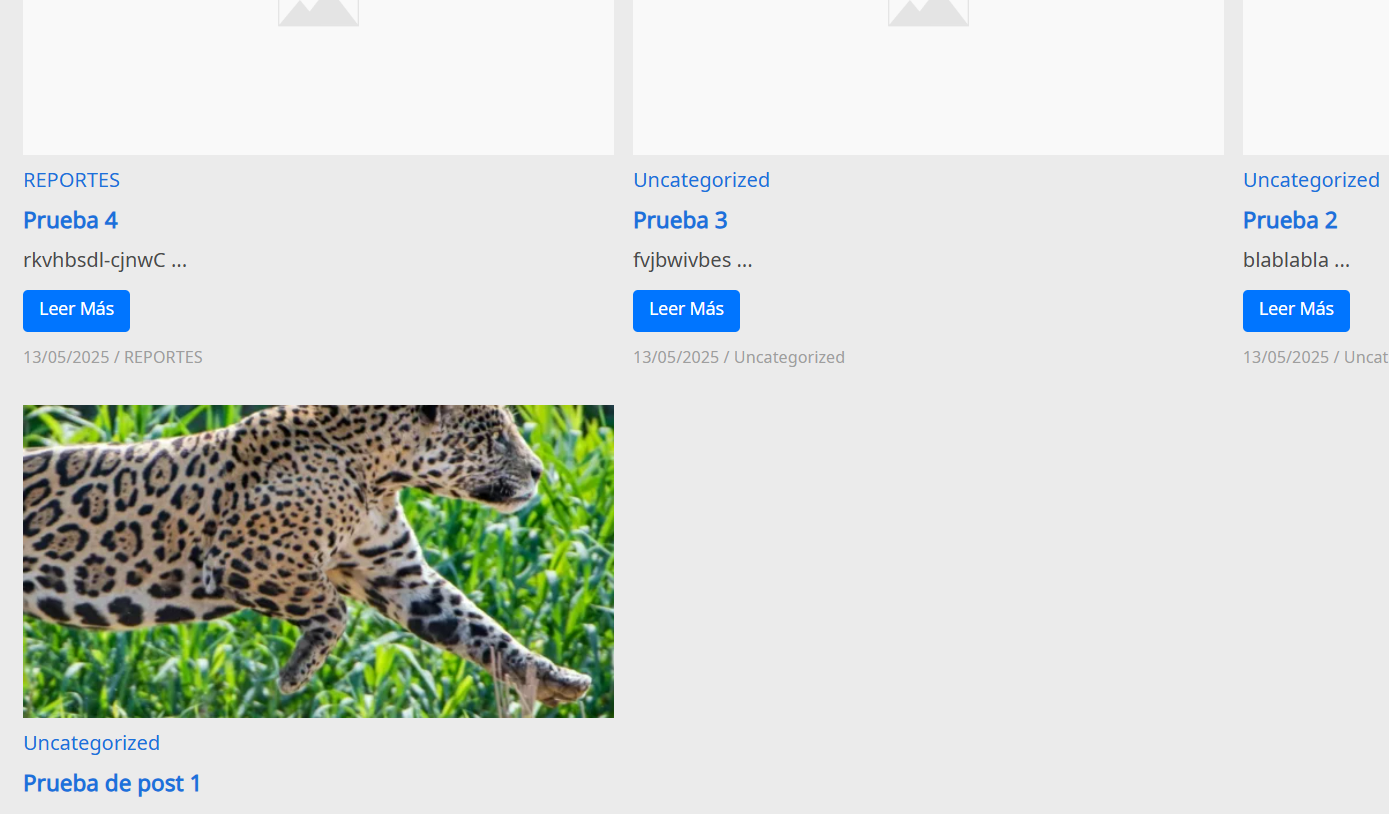Screen dimensions: 1389x814
Task: Open the Prueba 3 post title
Action: pyautogui.click(x=680, y=220)
